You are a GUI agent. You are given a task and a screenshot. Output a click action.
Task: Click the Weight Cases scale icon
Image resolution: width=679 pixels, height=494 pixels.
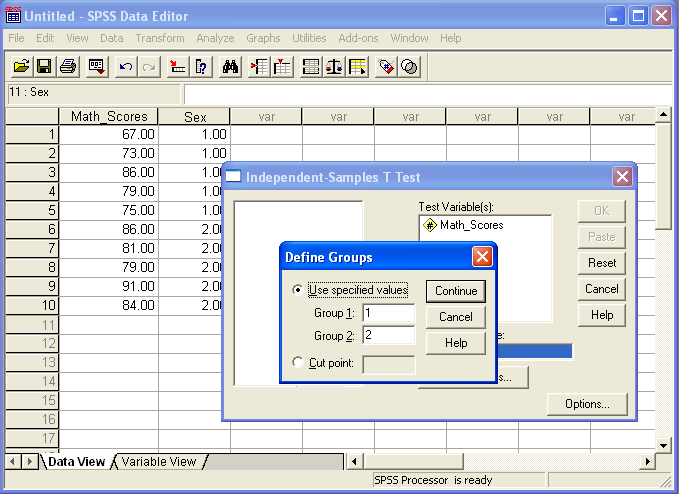click(334, 67)
